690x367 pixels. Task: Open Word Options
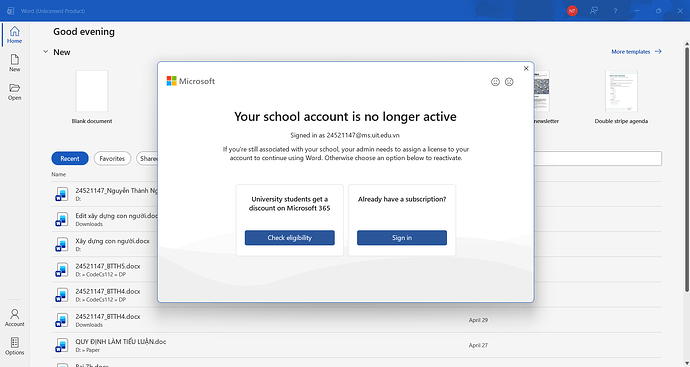point(15,346)
